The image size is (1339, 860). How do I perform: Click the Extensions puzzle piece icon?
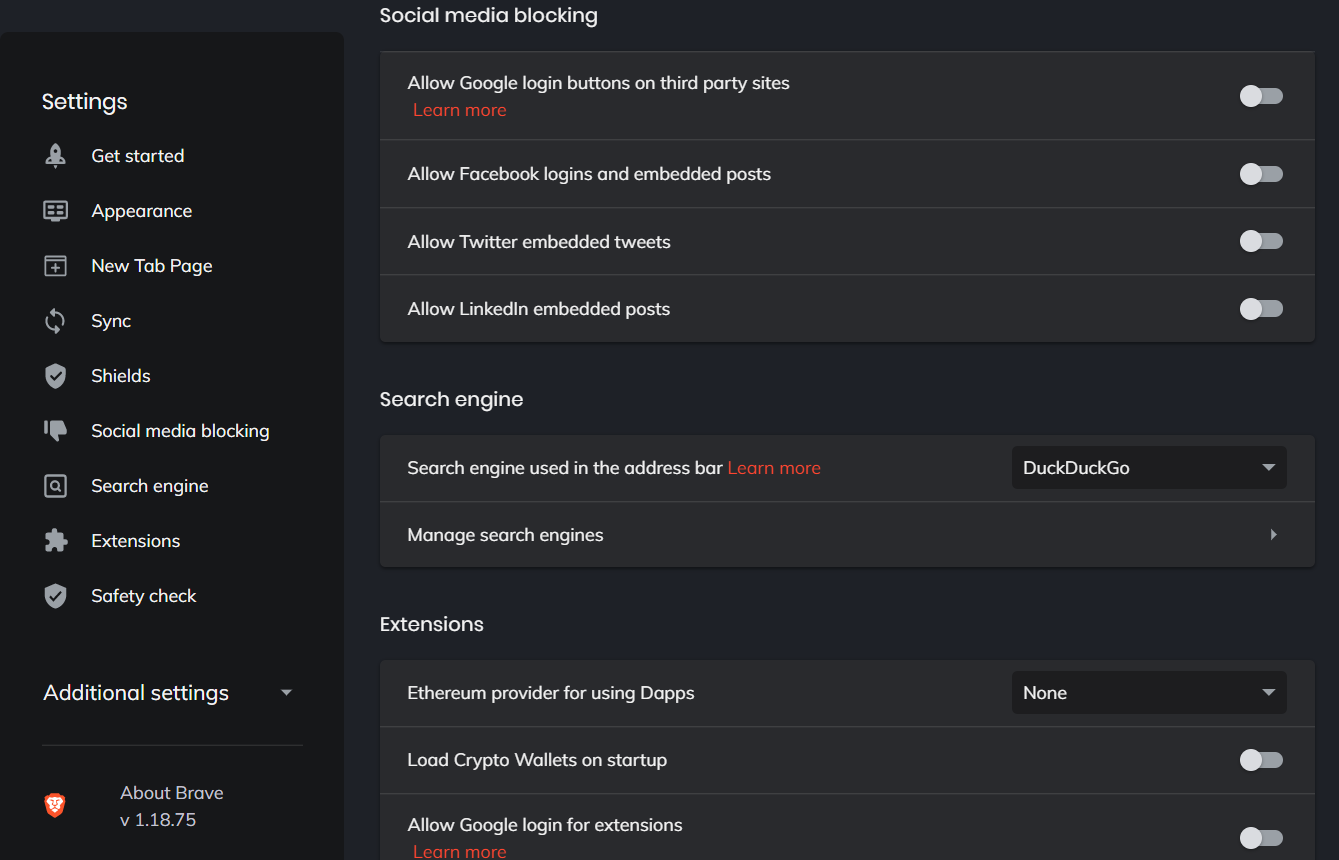click(x=56, y=541)
